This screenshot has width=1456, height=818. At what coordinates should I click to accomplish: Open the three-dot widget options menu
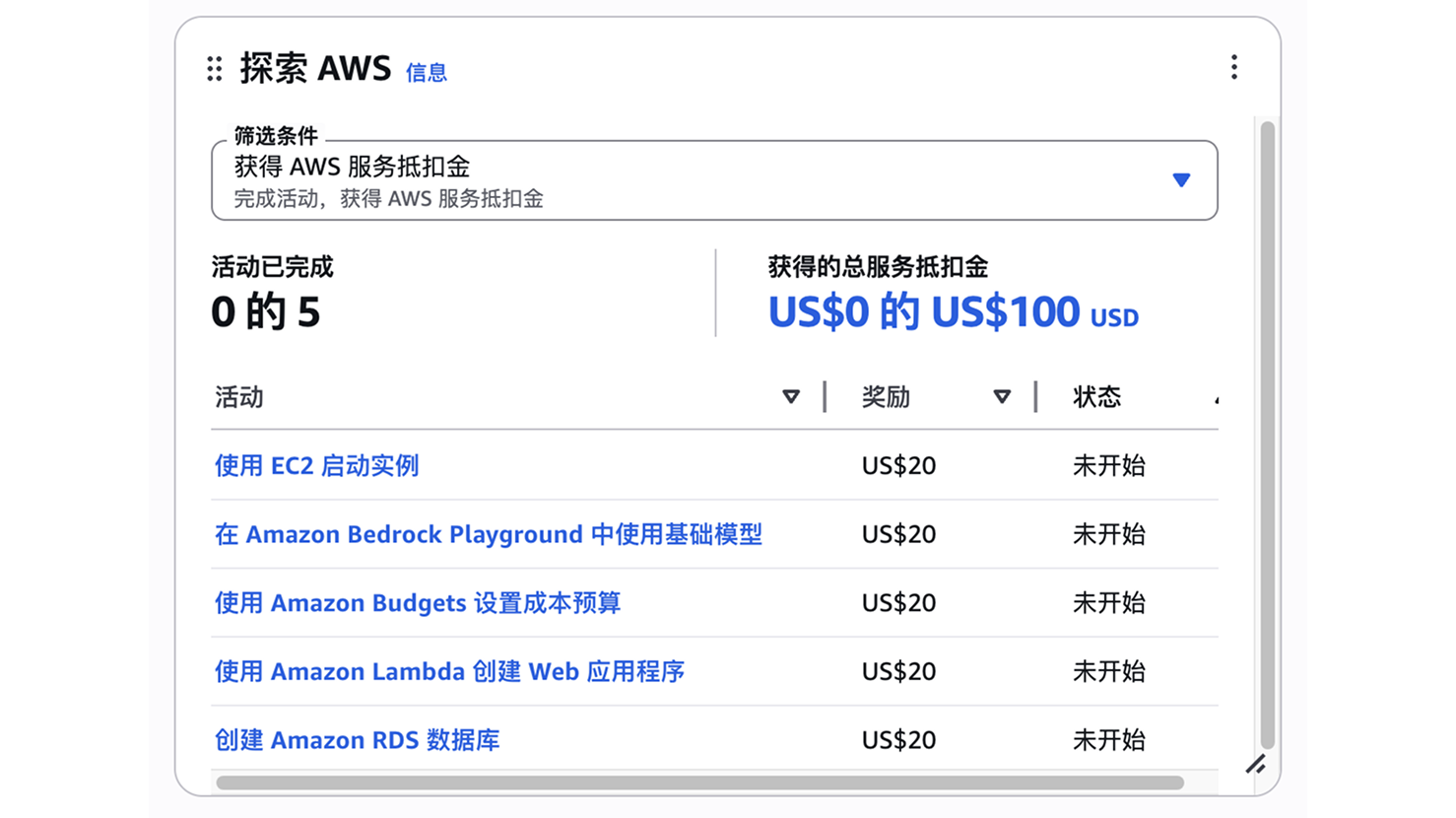1233,67
